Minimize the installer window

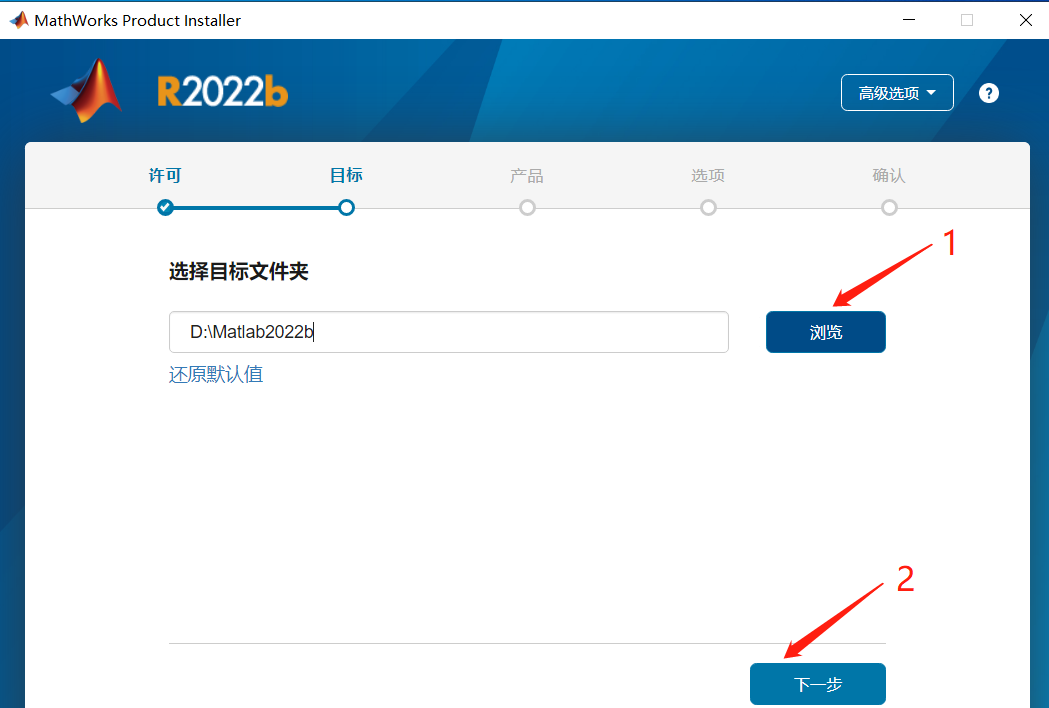click(909, 20)
